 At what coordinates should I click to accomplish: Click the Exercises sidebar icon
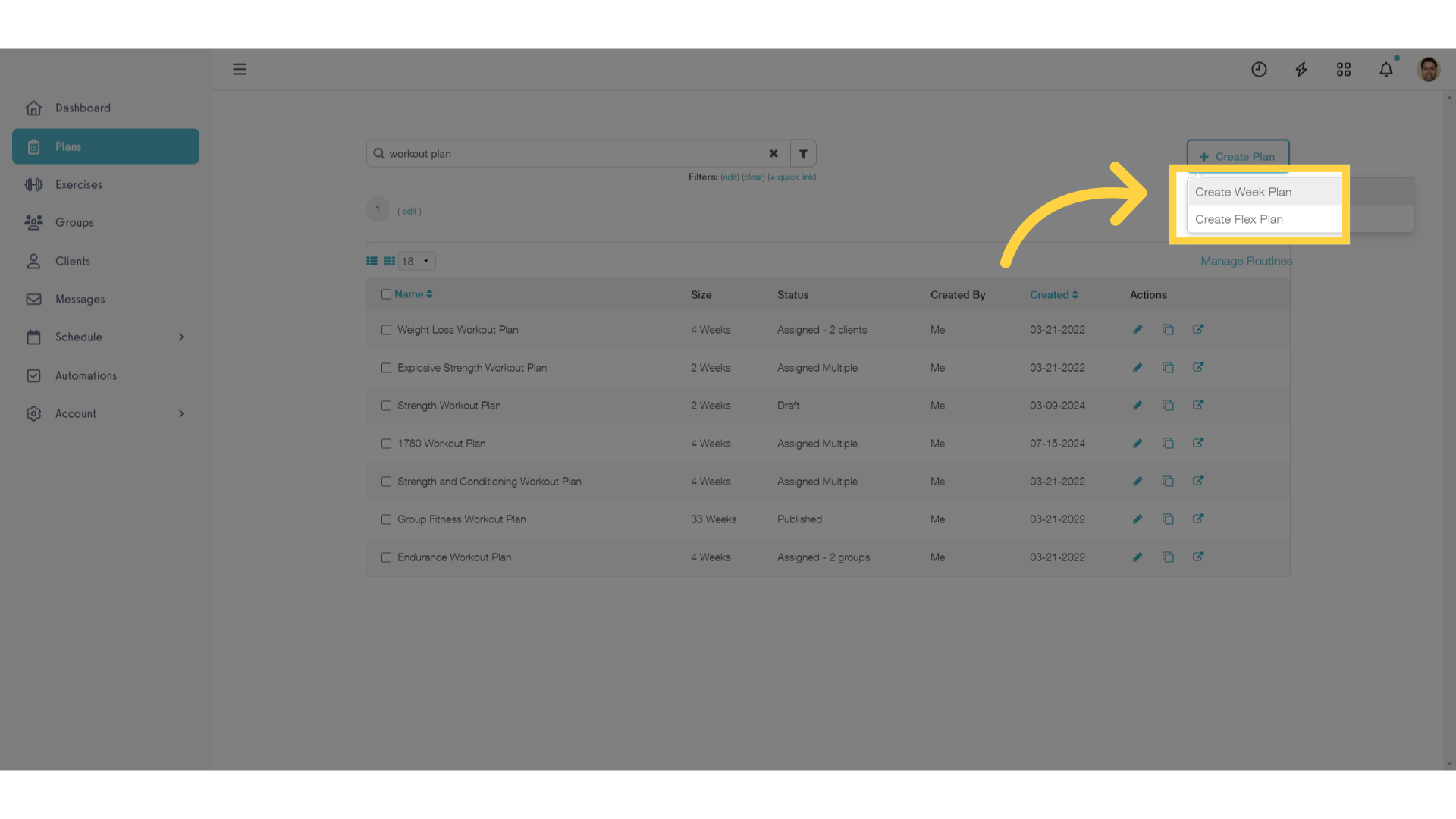(33, 184)
